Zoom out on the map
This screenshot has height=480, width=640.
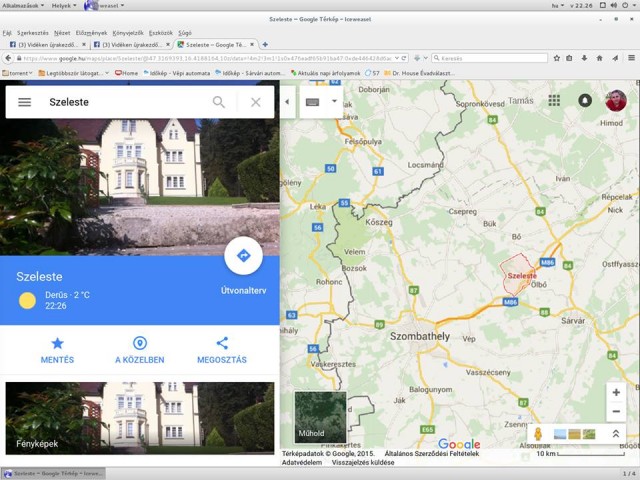[x=616, y=411]
